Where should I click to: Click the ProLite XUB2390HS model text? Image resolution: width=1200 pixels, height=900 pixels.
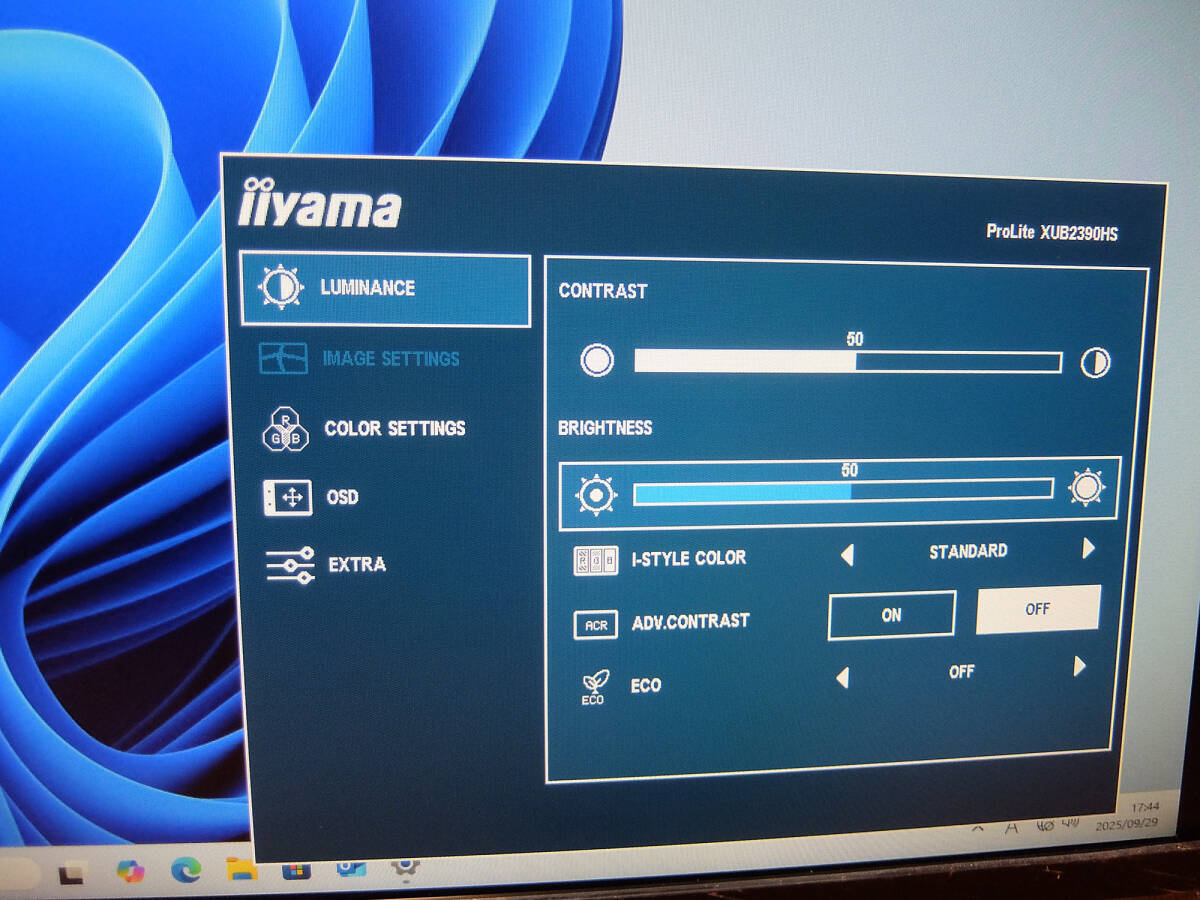click(x=1052, y=232)
